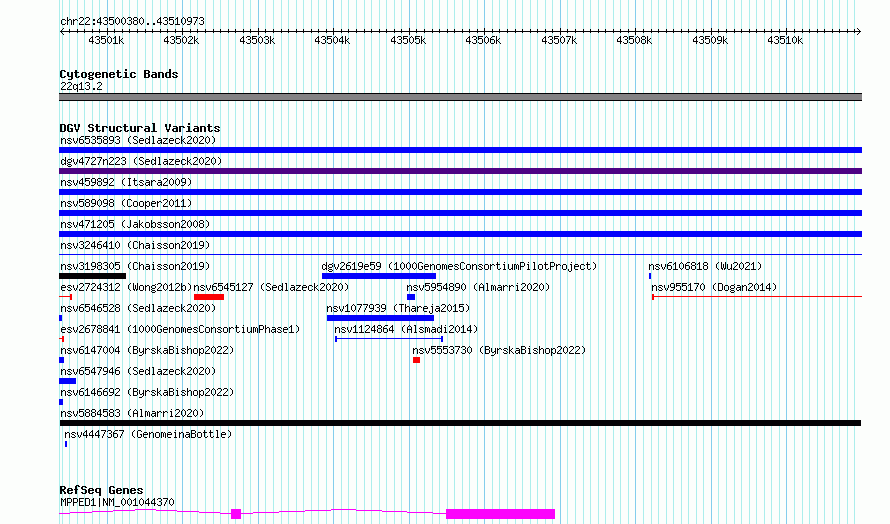Select nsv6106818 (Wu2021) label
The height and width of the screenshot is (524, 890).
(705, 266)
